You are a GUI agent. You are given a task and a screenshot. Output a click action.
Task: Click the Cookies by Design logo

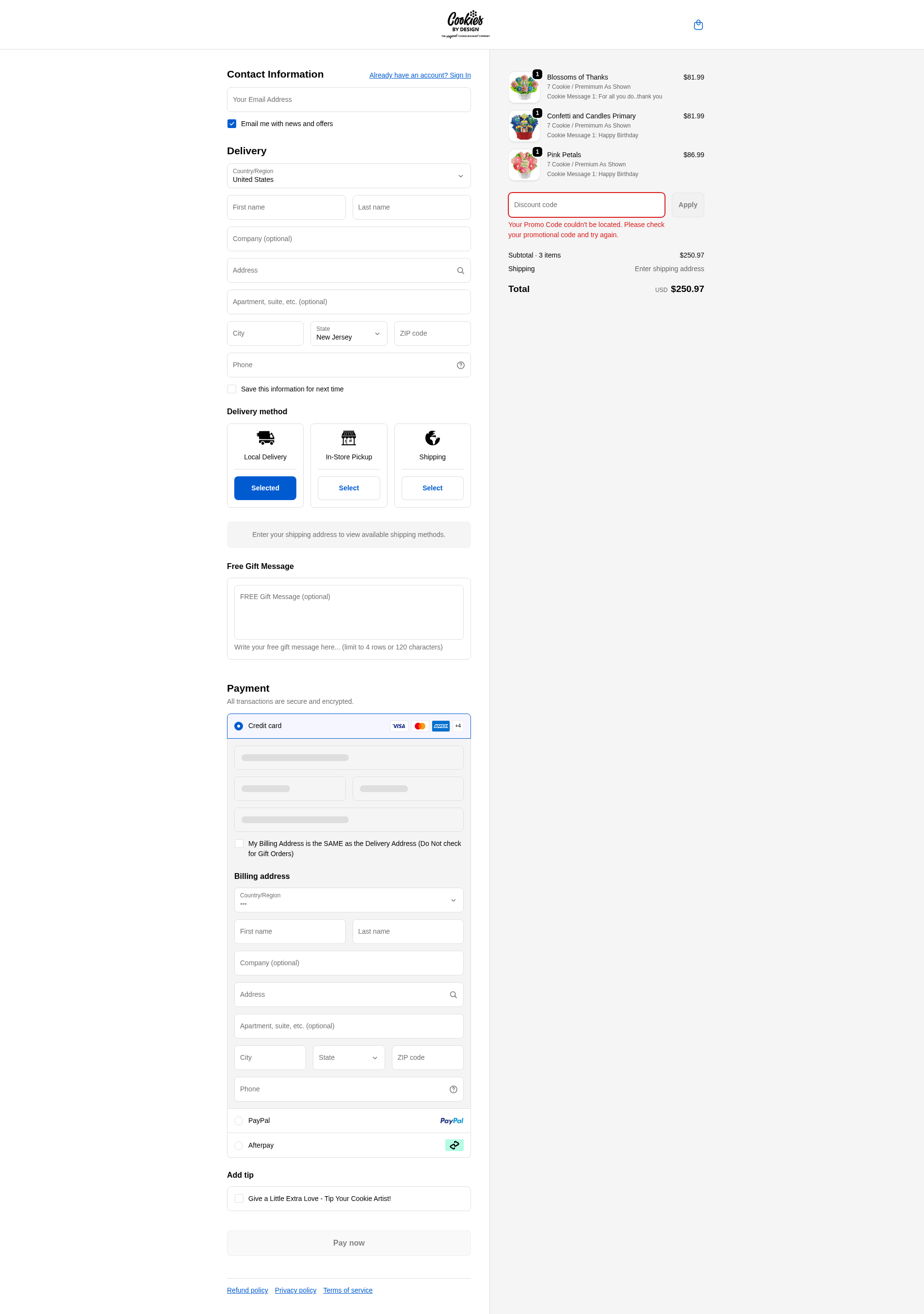[465, 24]
